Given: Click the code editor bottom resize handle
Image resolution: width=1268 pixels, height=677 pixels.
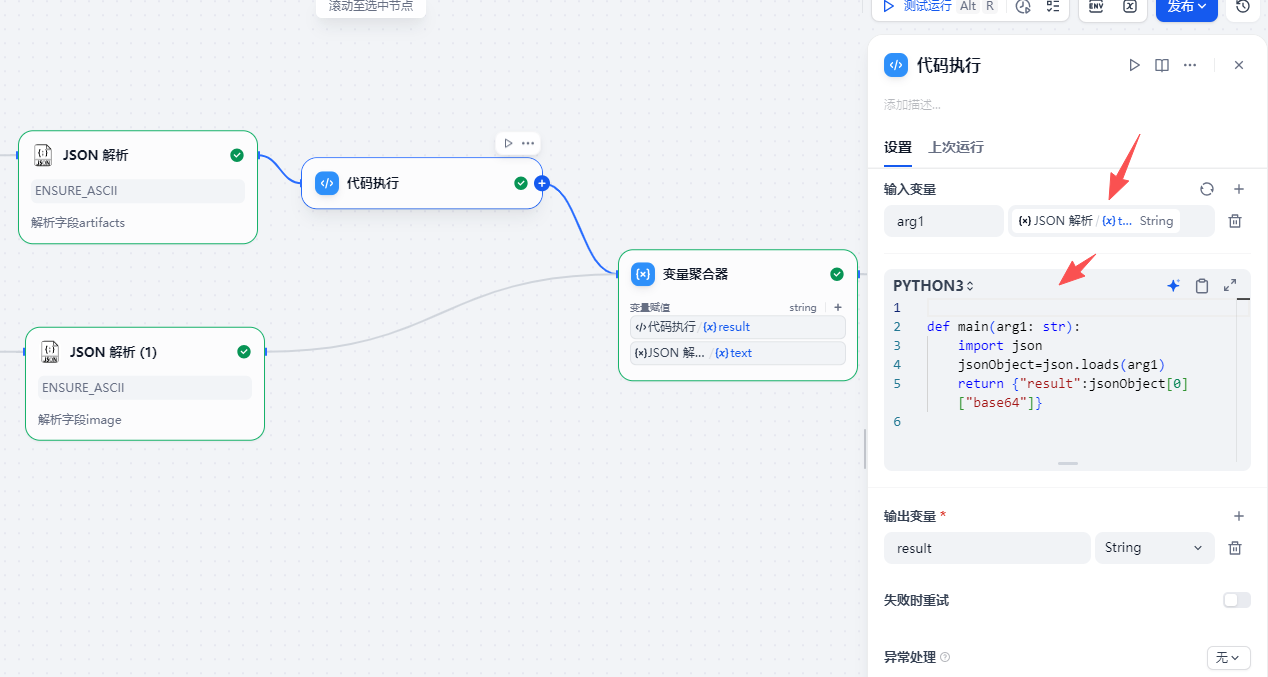Looking at the screenshot, I should tap(1068, 464).
